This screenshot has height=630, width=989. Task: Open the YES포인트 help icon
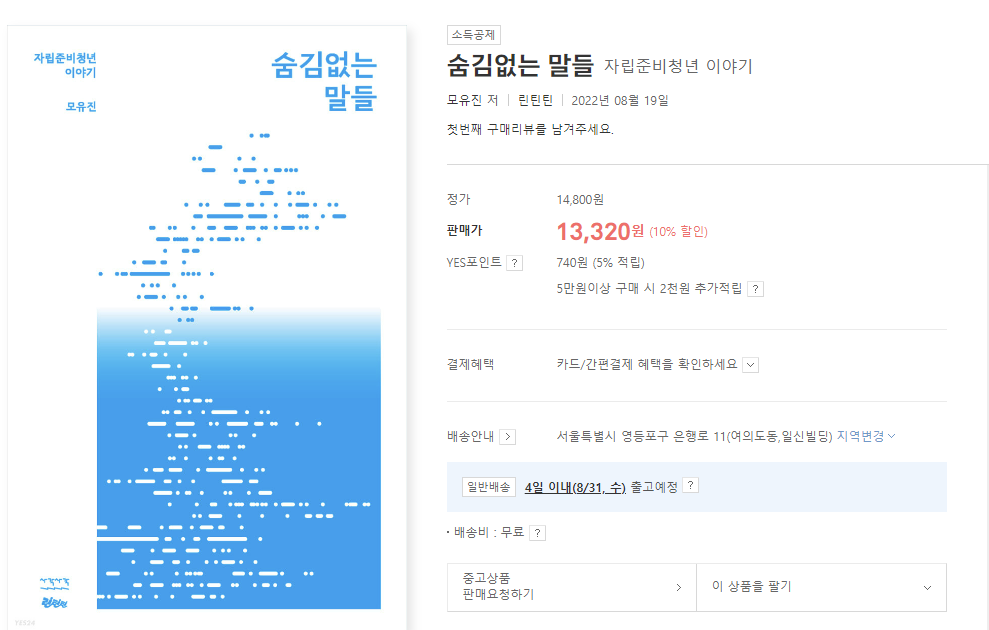coord(514,263)
